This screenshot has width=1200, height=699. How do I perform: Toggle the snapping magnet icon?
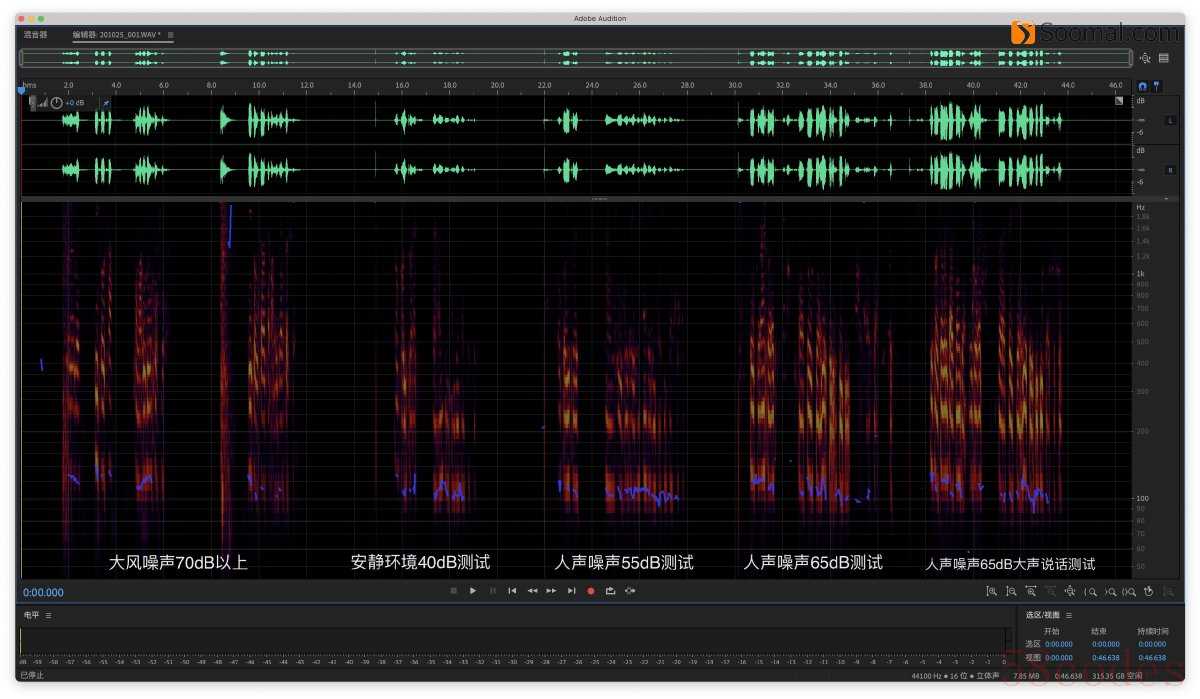point(1143,86)
